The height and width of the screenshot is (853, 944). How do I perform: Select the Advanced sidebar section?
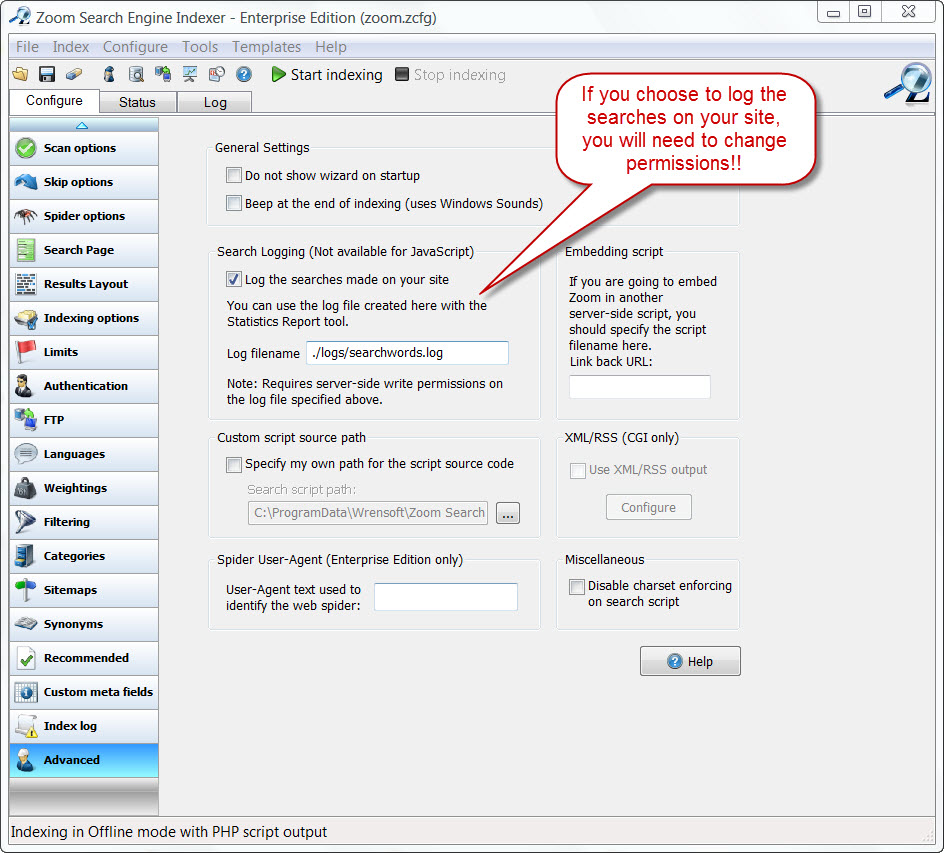84,760
